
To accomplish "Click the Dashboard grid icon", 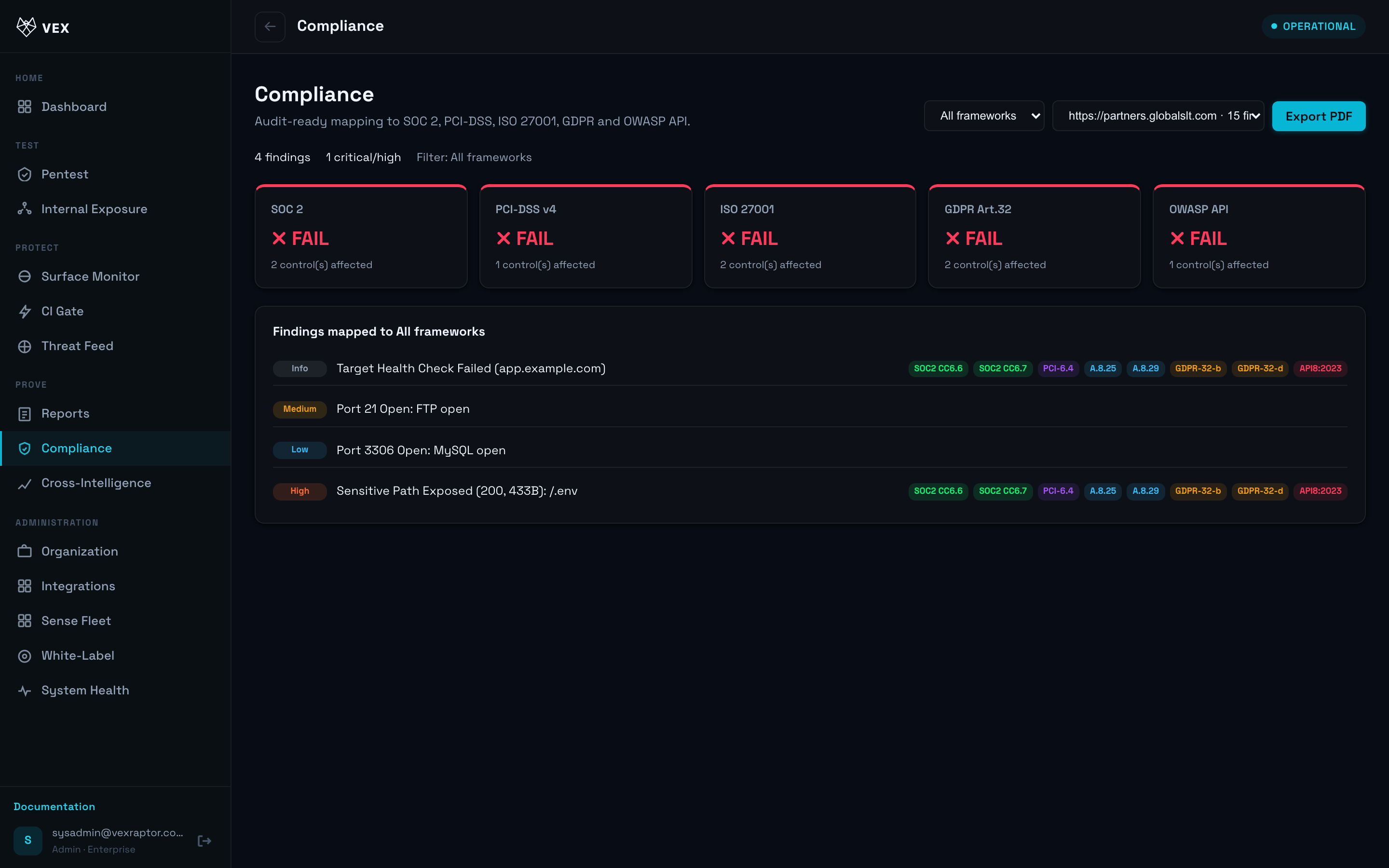I will point(25,107).
